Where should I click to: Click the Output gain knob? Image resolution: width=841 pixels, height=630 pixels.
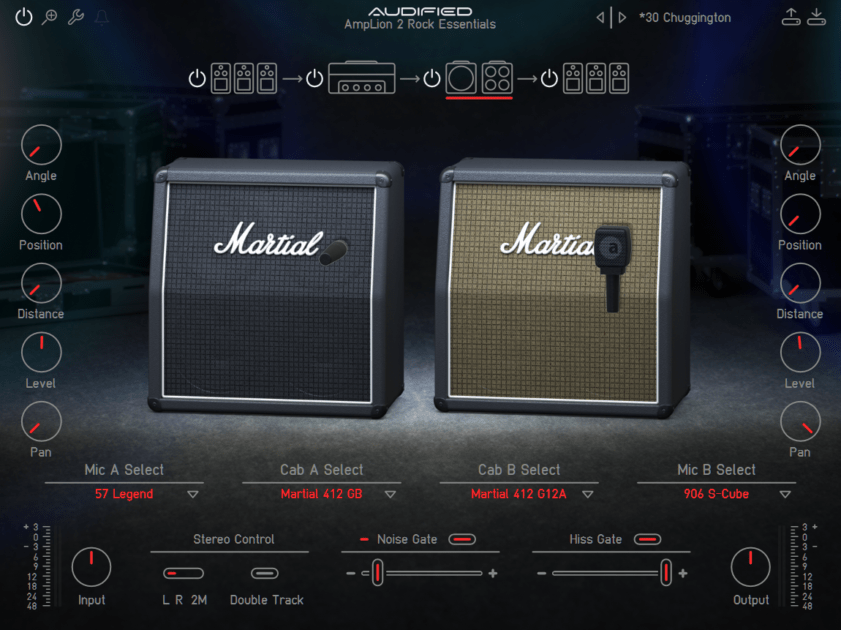click(750, 567)
